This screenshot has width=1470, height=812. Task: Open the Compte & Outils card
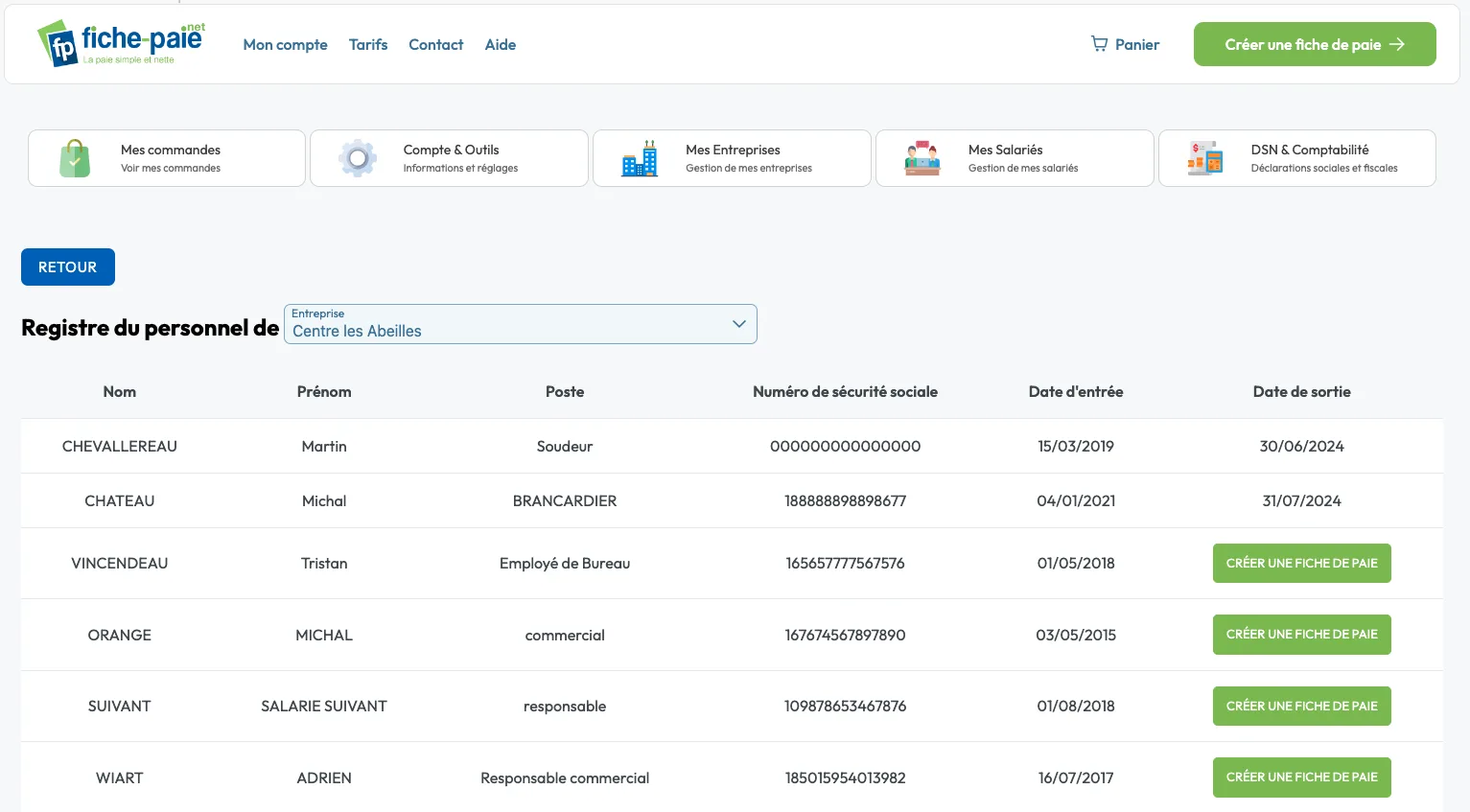[x=449, y=158]
